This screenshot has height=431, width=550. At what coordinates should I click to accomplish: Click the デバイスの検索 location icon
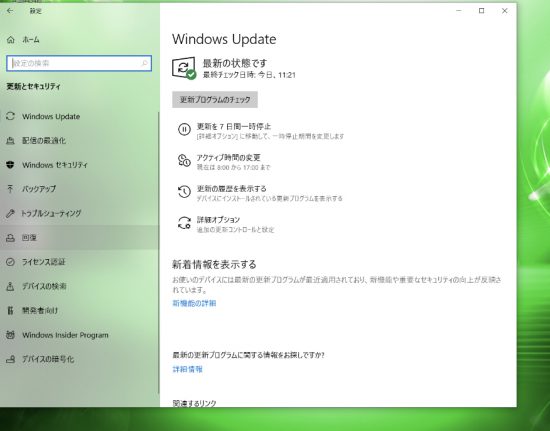click(11, 286)
